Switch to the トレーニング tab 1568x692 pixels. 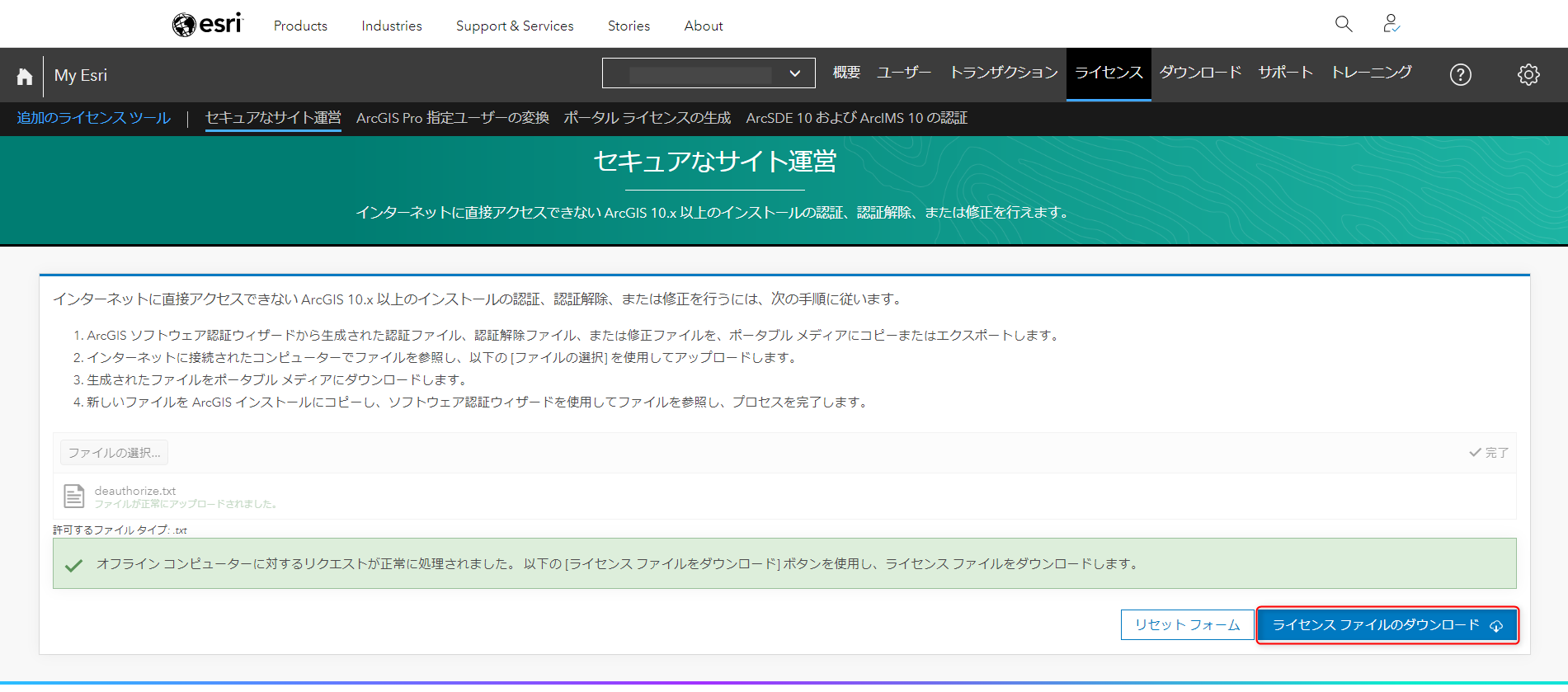pyautogui.click(x=1372, y=73)
